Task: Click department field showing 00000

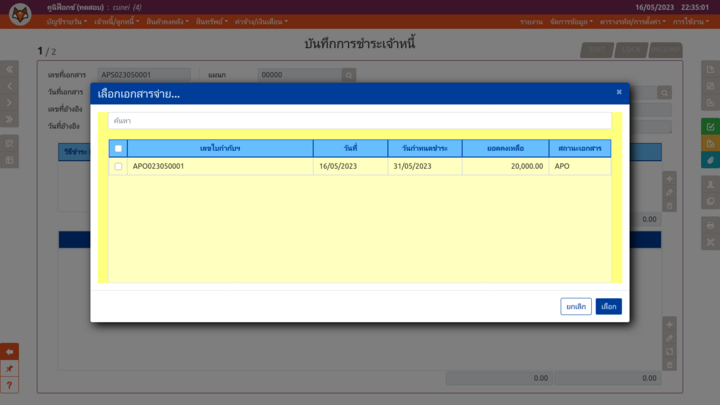Action: (x=300, y=75)
